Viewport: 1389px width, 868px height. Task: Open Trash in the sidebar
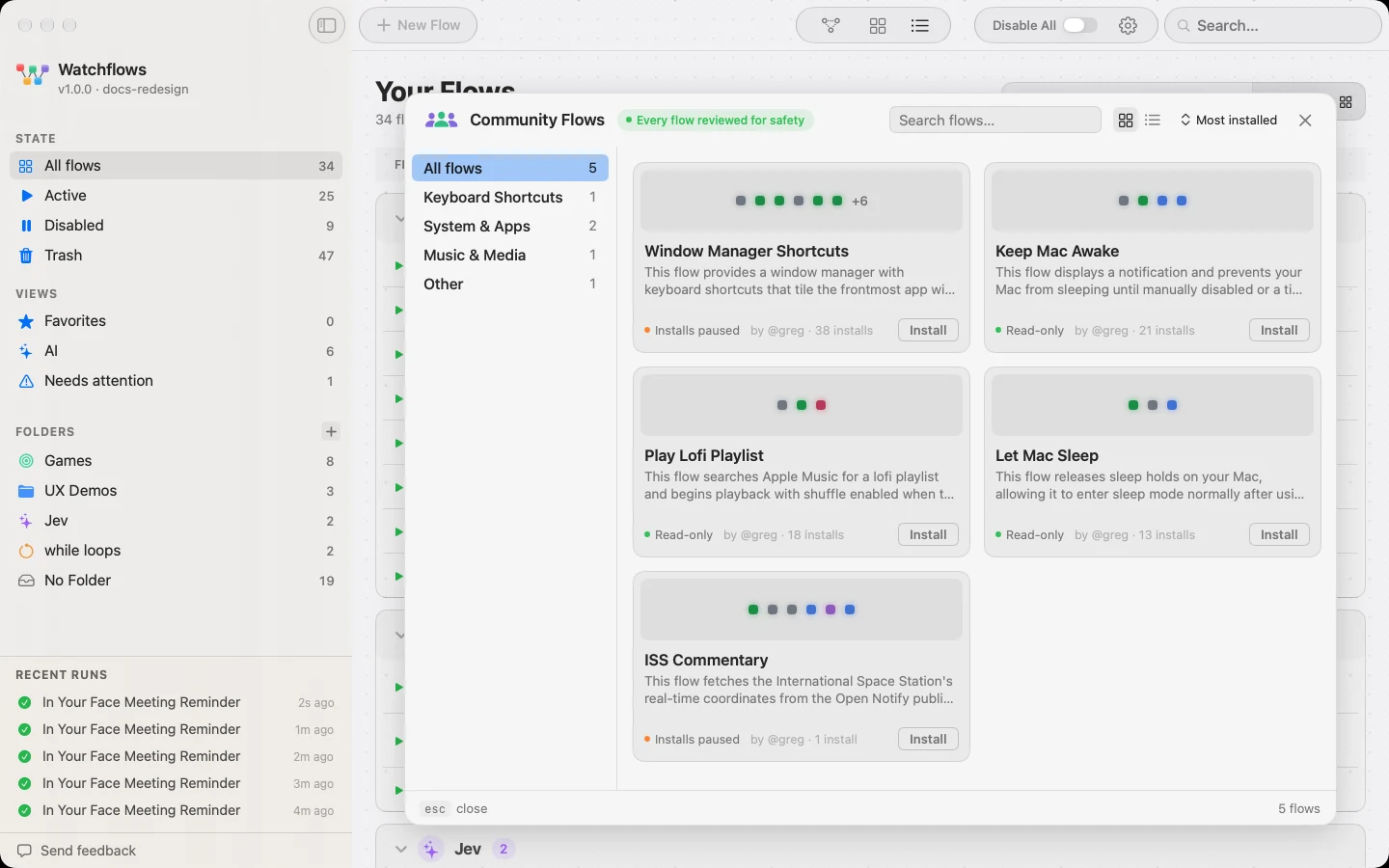176,256
